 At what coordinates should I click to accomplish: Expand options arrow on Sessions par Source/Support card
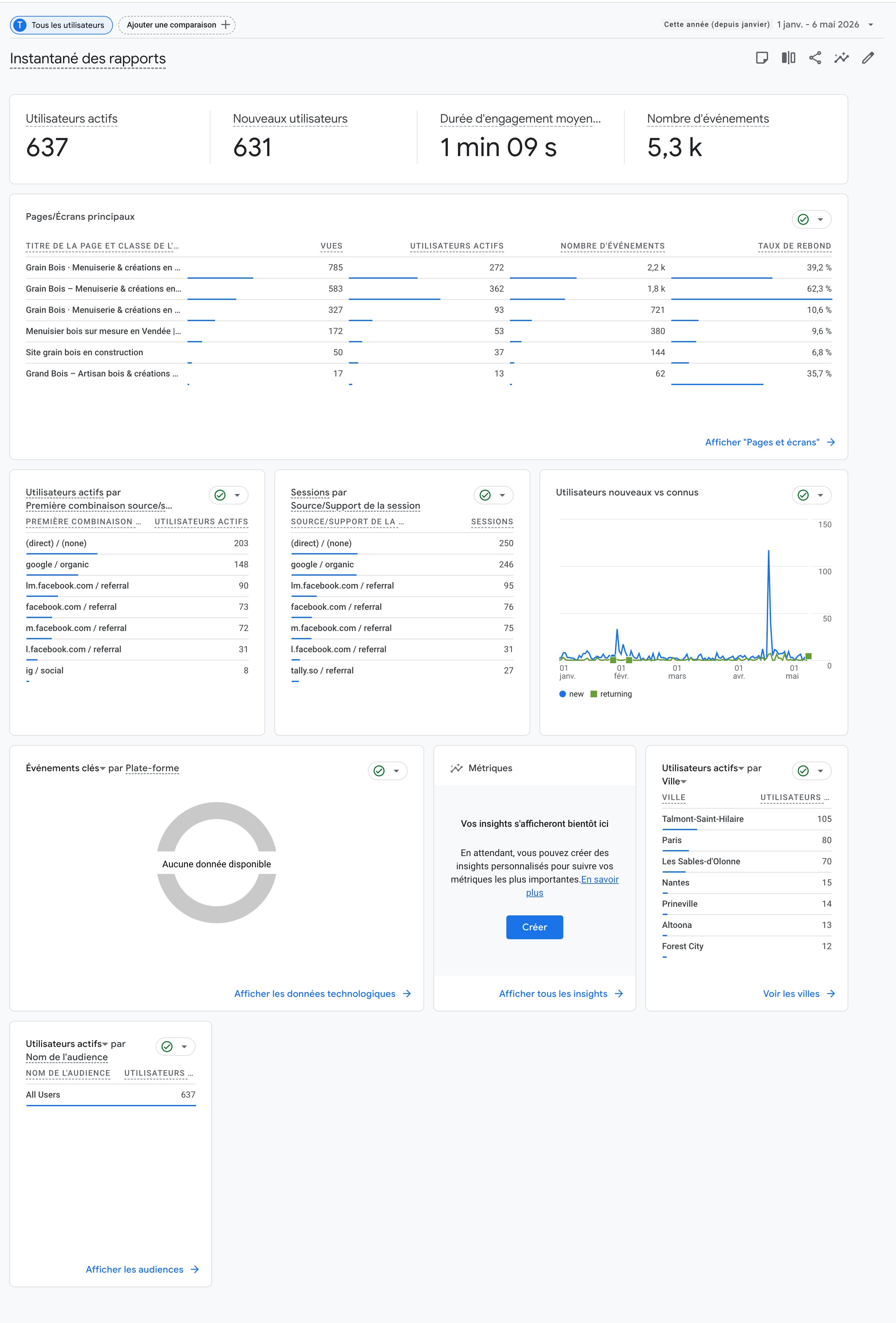click(x=502, y=495)
